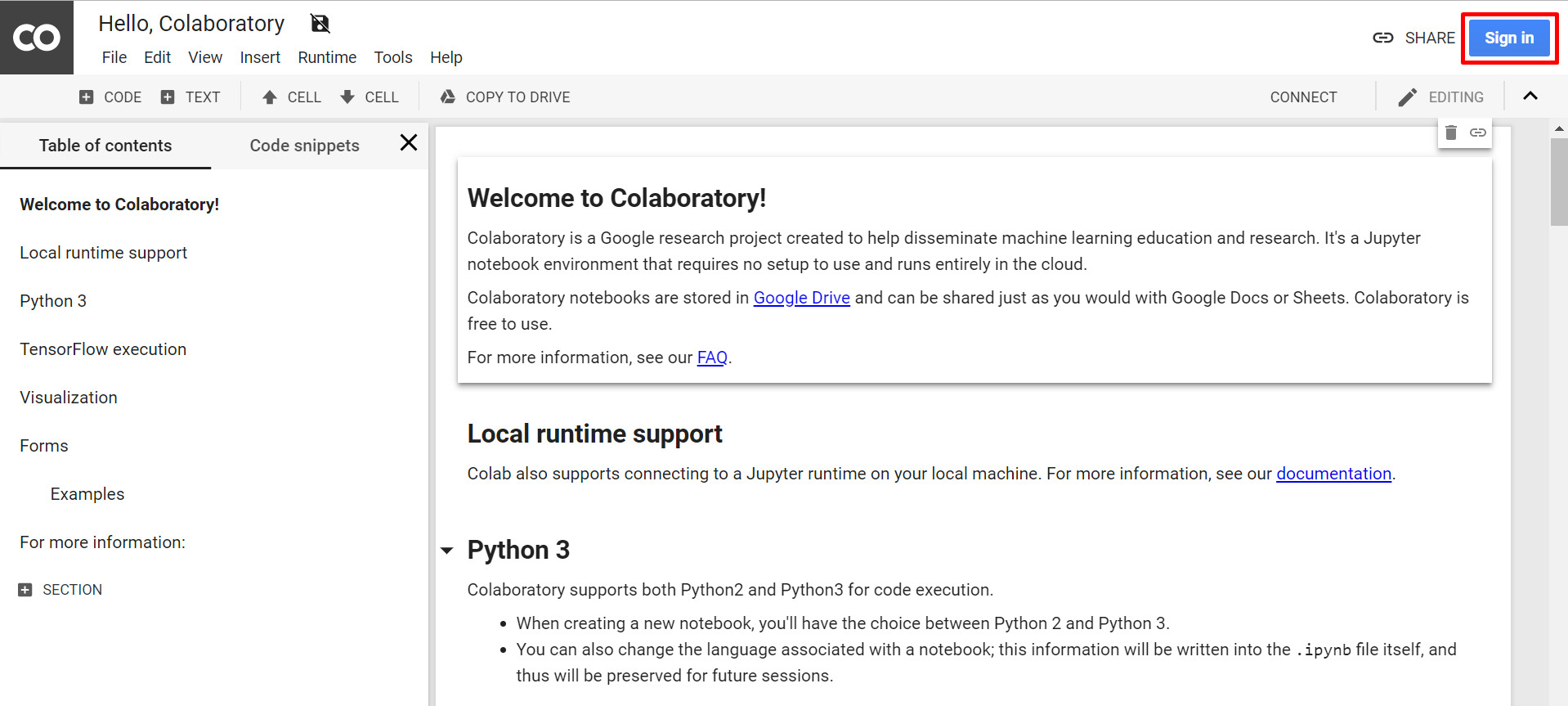Switch to the Code snippets tab
The width and height of the screenshot is (1568, 706).
pos(304,146)
